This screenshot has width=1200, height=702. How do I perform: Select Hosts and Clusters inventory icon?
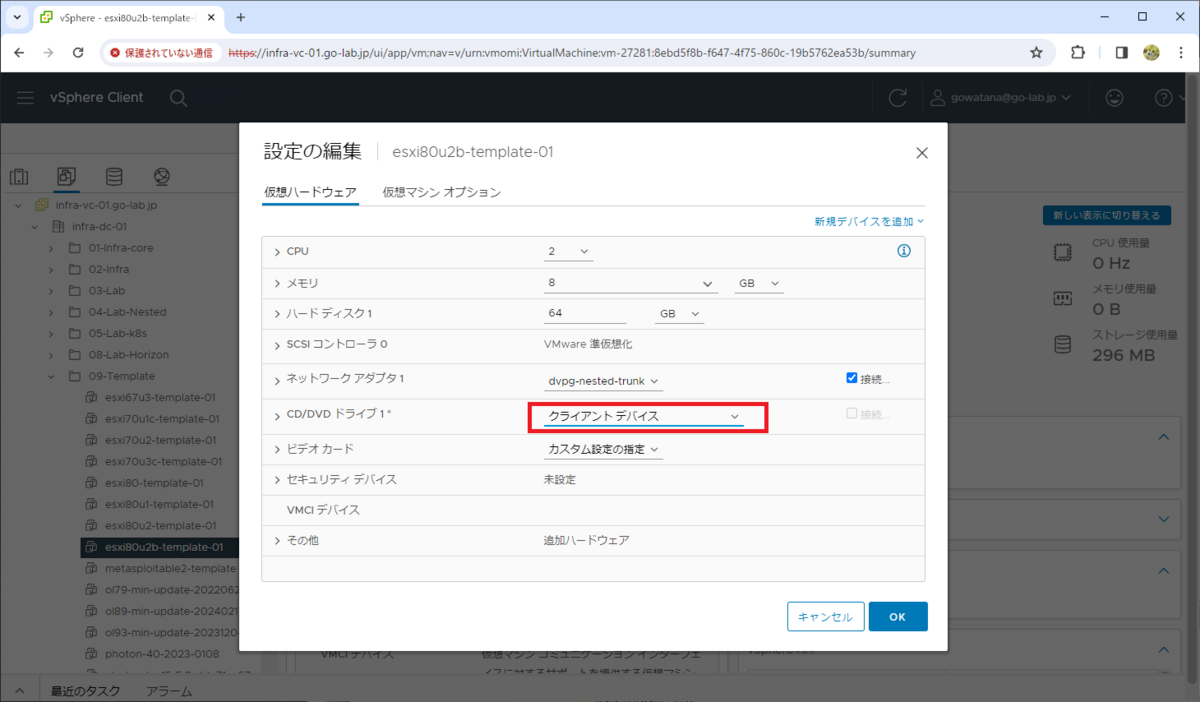[19, 177]
